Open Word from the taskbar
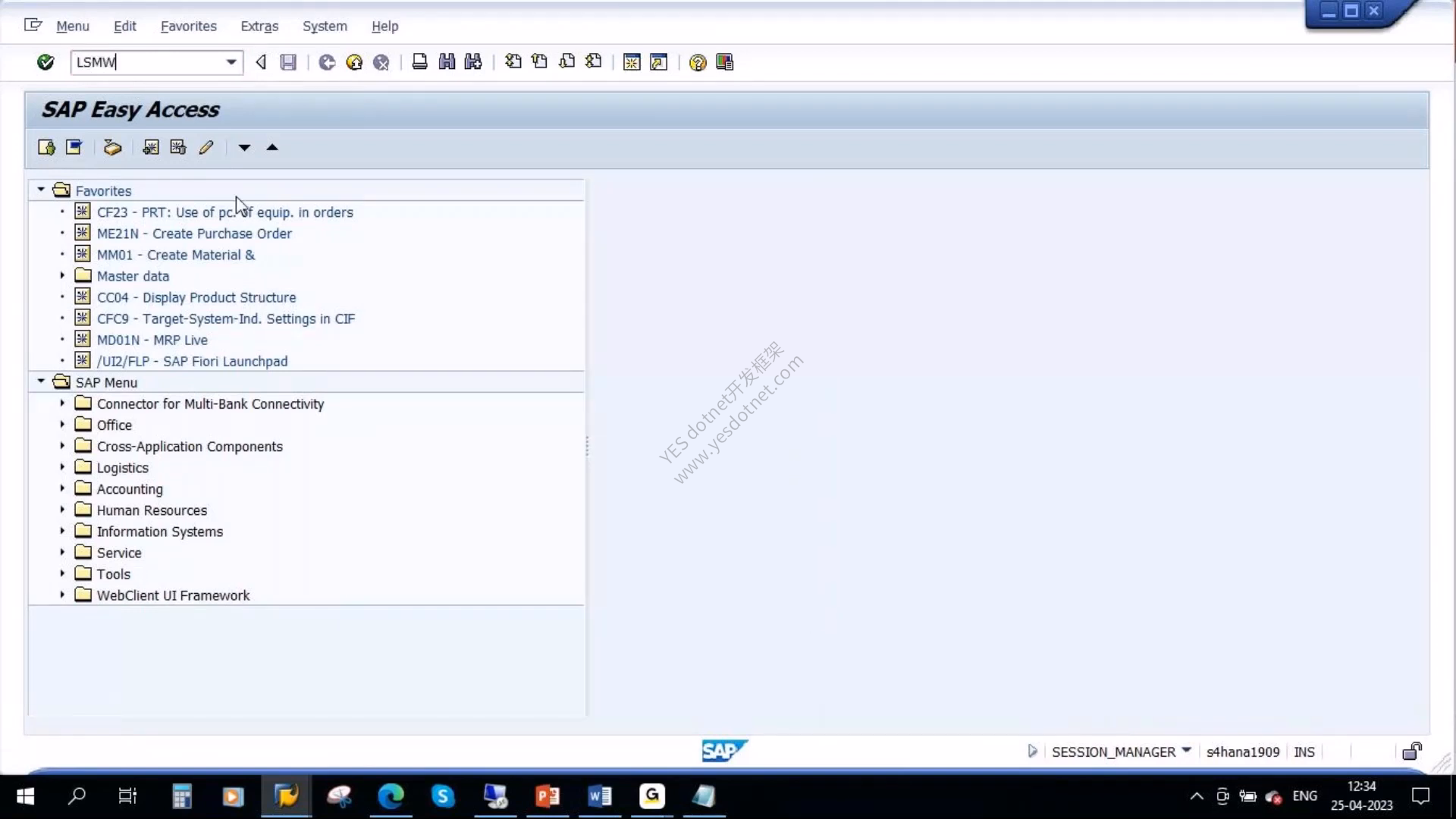This screenshot has height=819, width=1456. pyautogui.click(x=600, y=796)
